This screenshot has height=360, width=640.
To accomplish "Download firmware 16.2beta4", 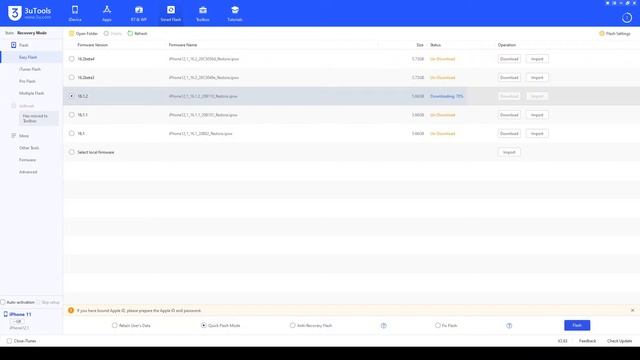I will 509,59.
